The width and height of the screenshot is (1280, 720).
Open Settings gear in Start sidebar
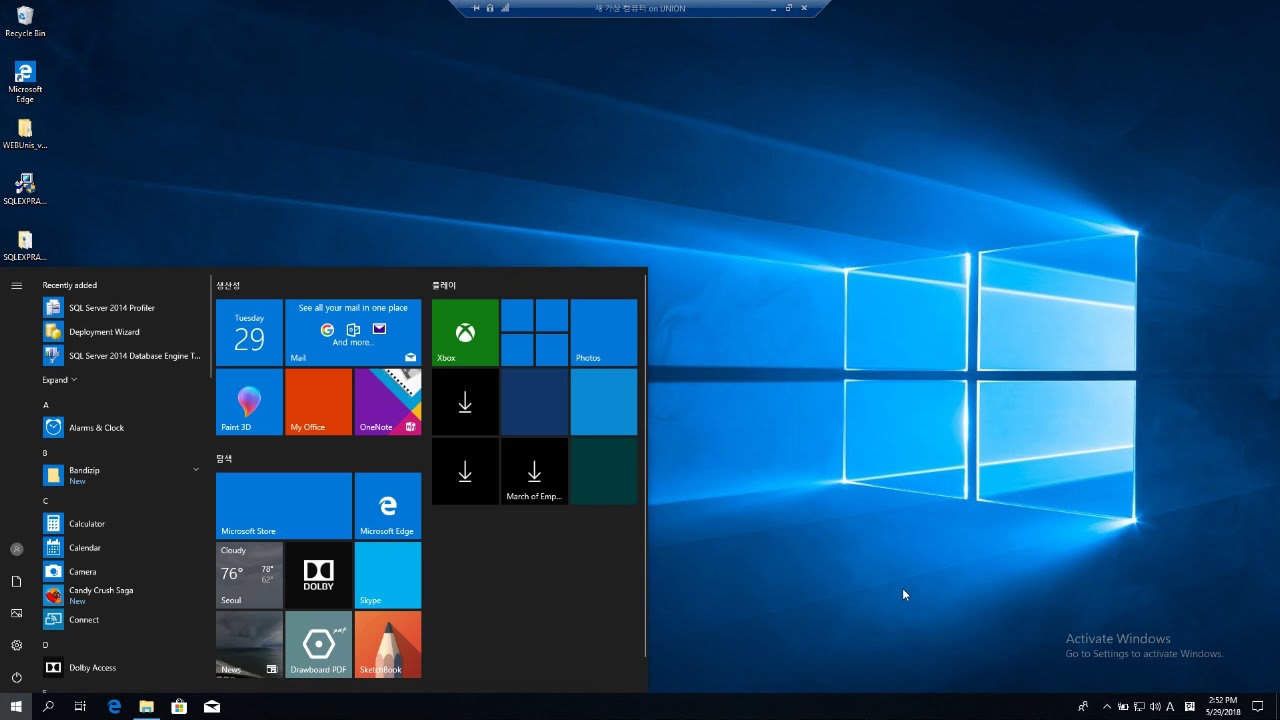(16, 645)
